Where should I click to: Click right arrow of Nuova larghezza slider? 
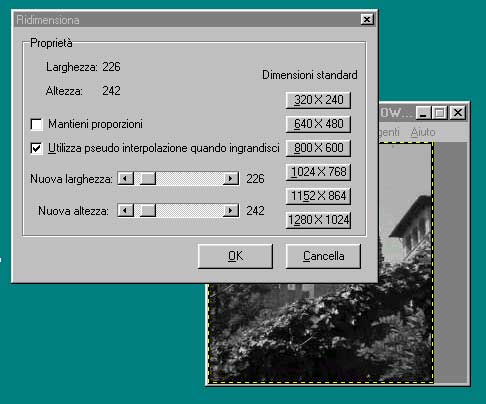pyautogui.click(x=230, y=179)
